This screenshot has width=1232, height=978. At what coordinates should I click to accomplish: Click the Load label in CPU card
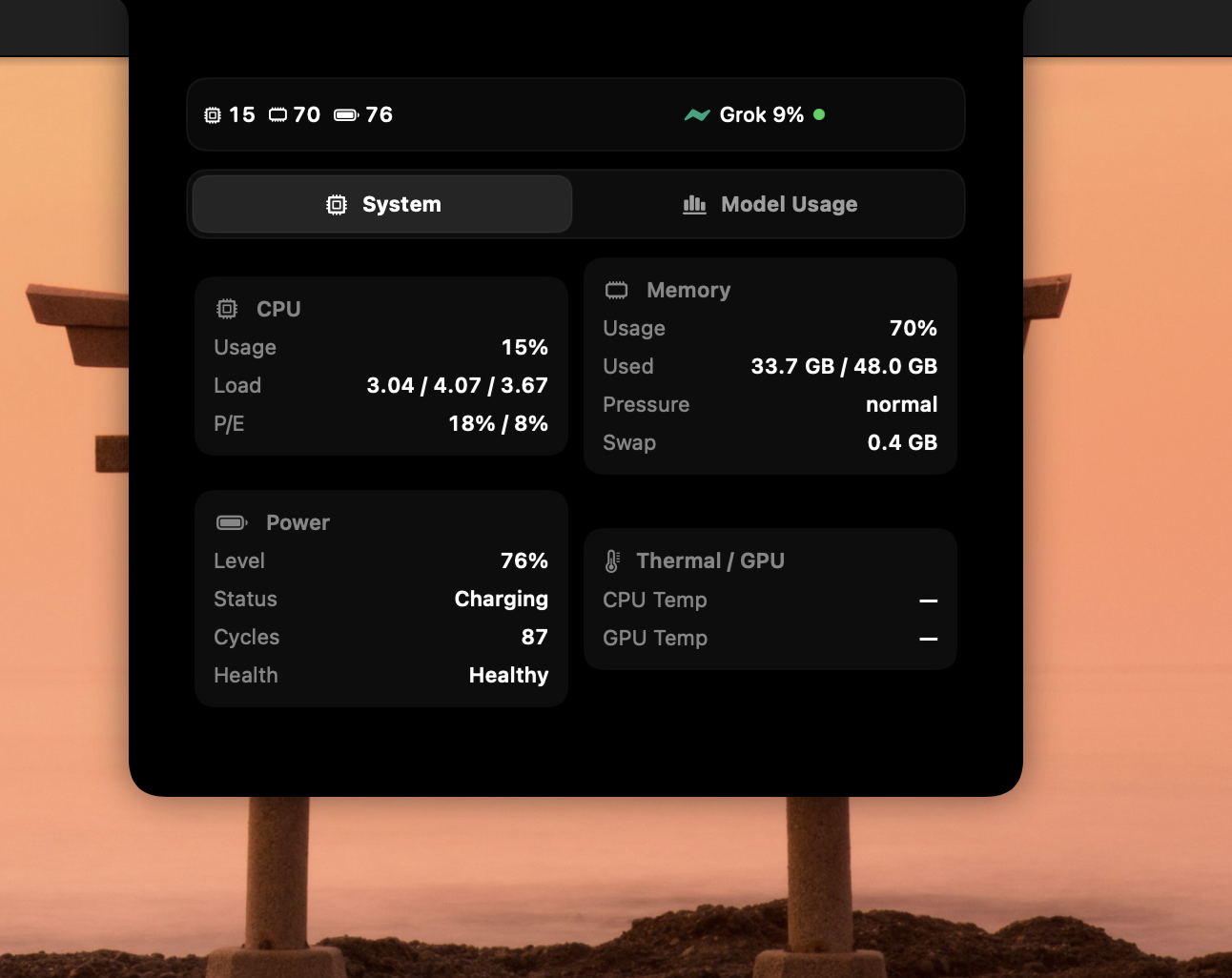point(237,385)
